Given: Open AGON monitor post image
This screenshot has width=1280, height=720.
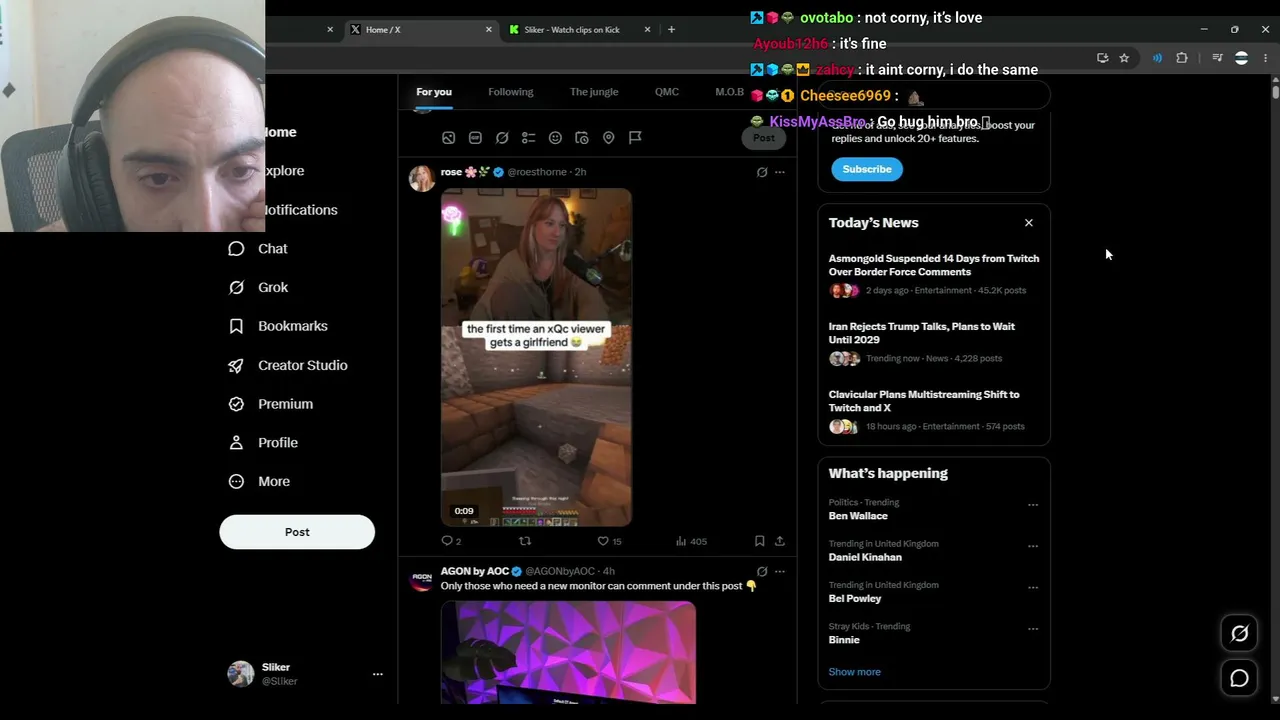Looking at the screenshot, I should pos(568,652).
